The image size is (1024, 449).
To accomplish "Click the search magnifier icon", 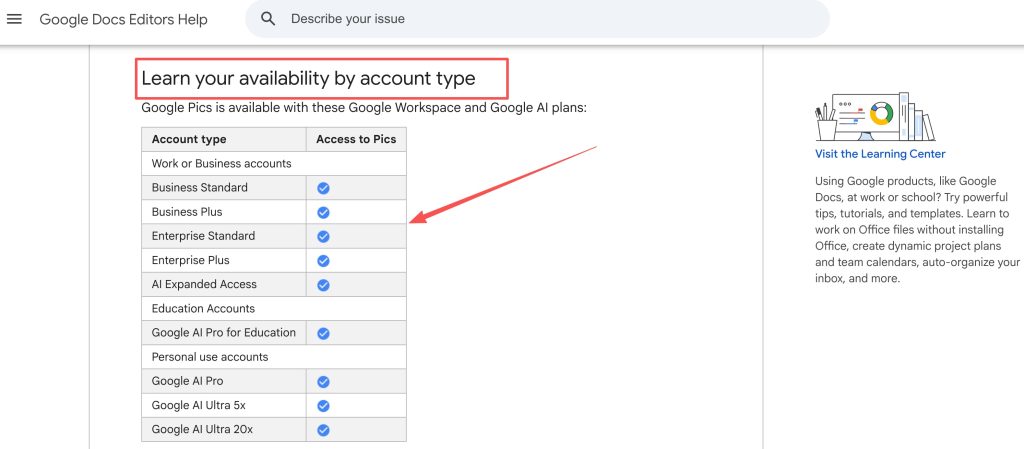I will [x=268, y=19].
